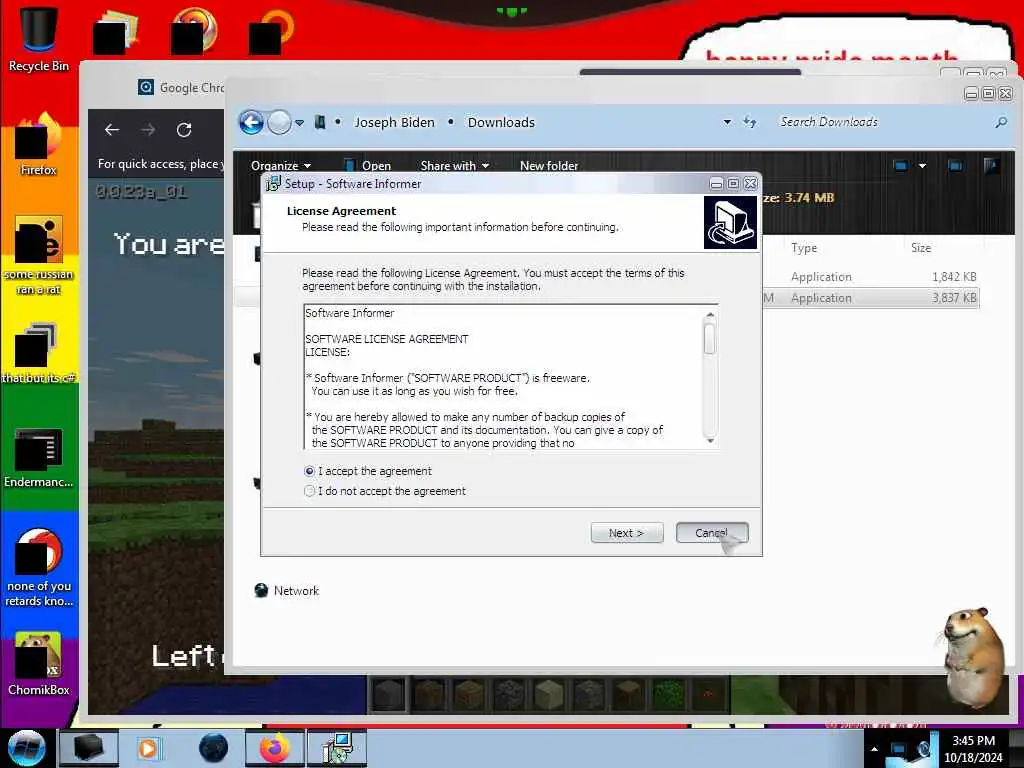Click the media player taskbar icon

coord(148,748)
